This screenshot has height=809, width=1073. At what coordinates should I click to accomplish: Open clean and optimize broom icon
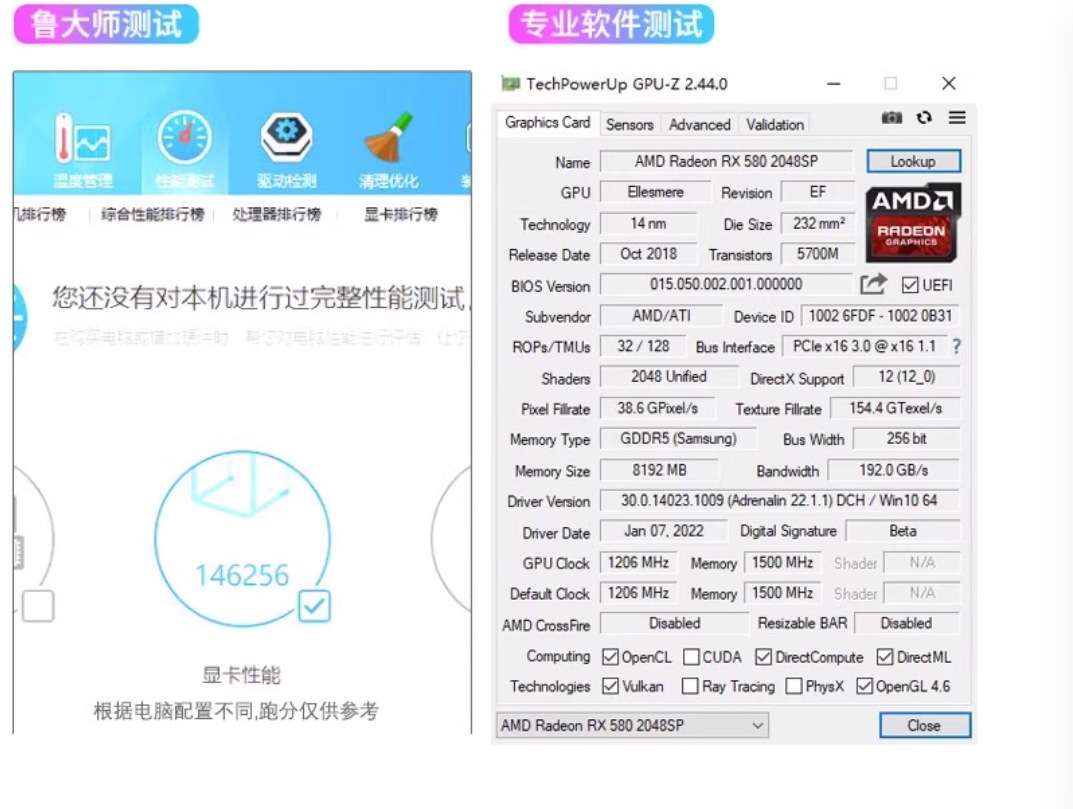(x=389, y=137)
